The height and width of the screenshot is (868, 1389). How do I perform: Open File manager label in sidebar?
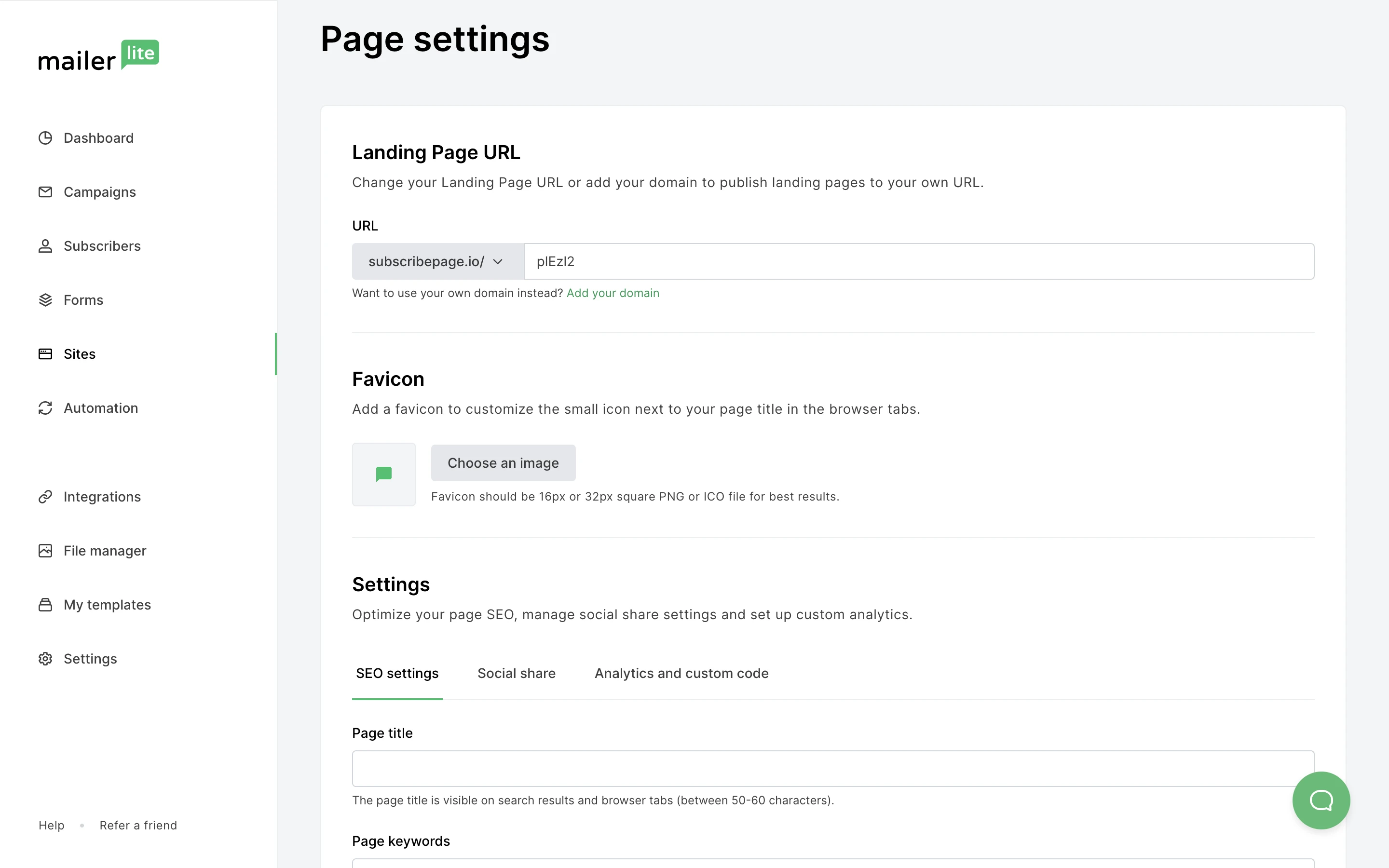[105, 551]
